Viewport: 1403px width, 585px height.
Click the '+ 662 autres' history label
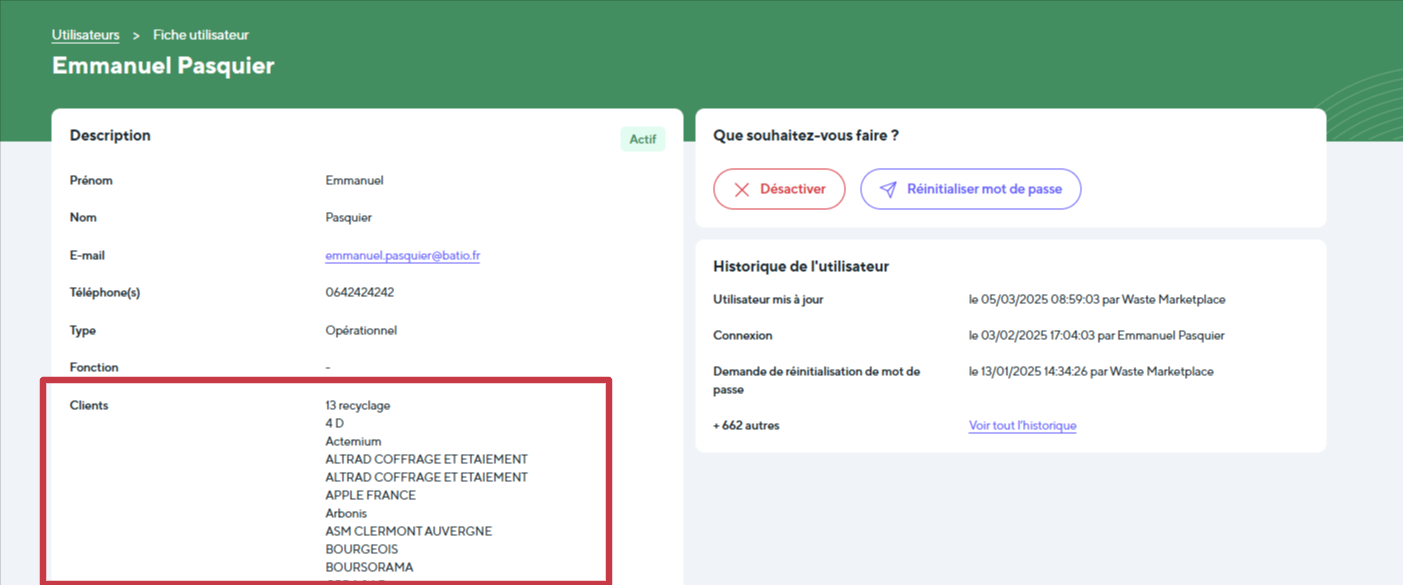(746, 426)
